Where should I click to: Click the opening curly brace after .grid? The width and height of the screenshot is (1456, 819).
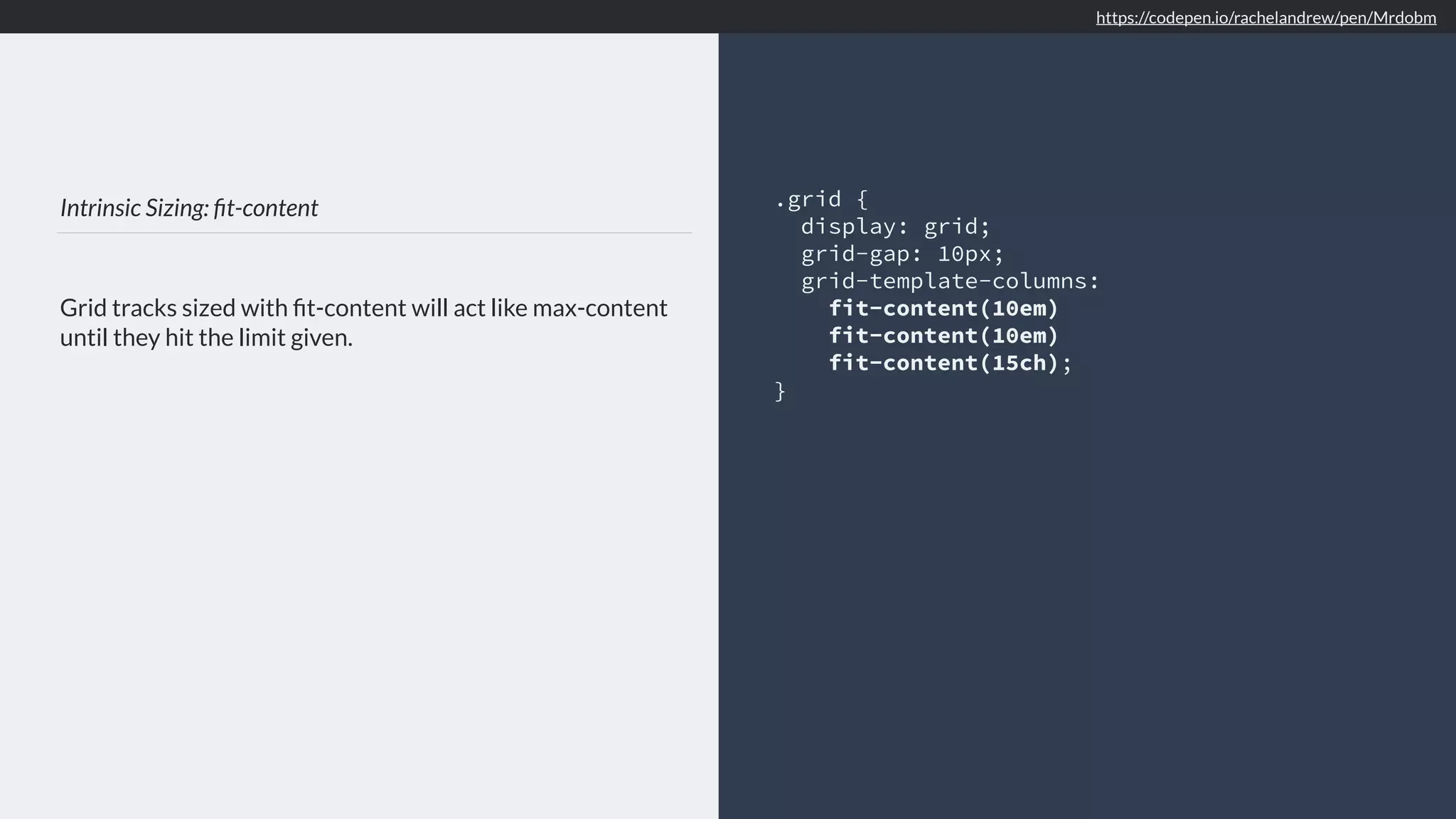point(862,199)
